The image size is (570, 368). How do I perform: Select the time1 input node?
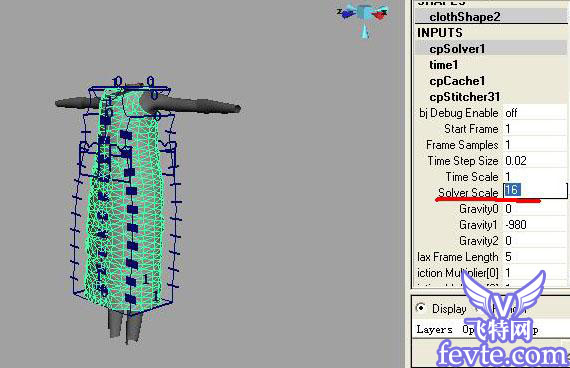pyautogui.click(x=443, y=65)
